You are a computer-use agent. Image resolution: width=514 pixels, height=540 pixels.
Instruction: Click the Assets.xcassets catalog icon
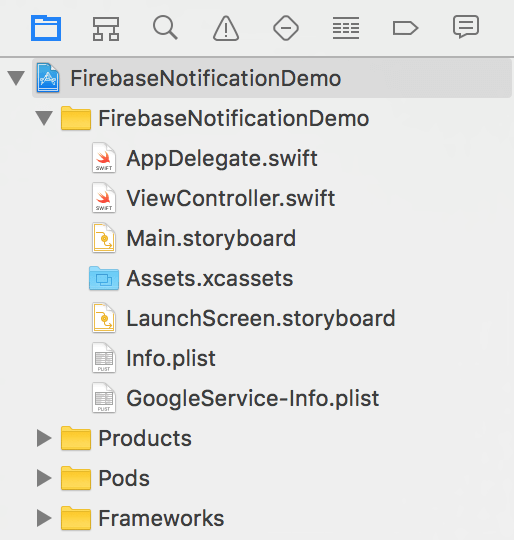(x=104, y=278)
